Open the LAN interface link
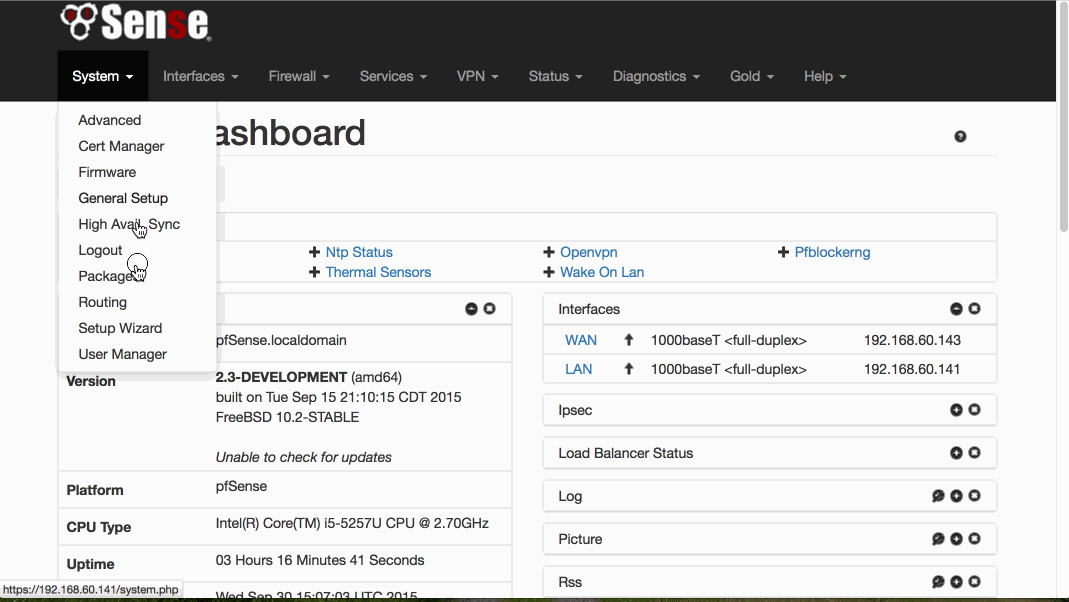 pyautogui.click(x=578, y=369)
